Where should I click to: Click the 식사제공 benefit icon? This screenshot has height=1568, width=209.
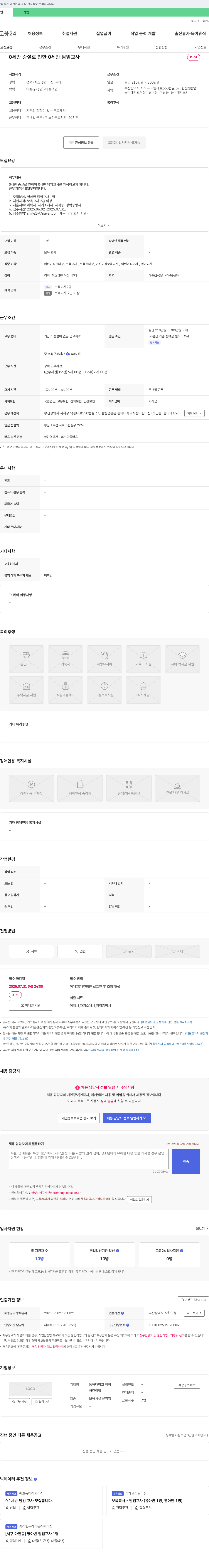143,690
